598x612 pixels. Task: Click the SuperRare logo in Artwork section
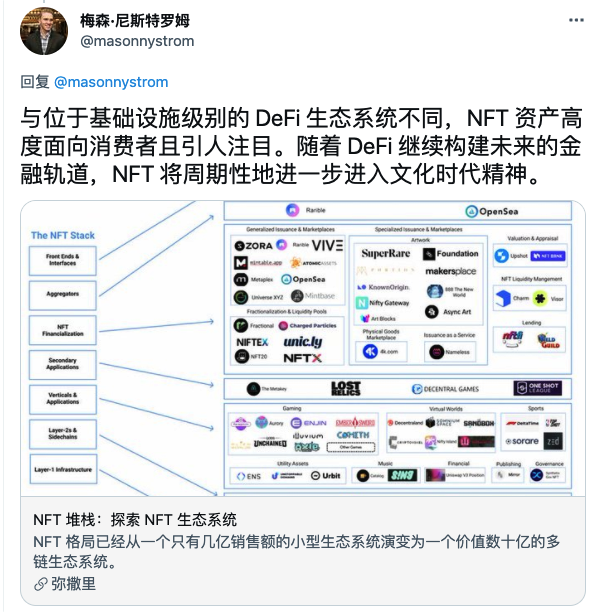click(x=386, y=253)
